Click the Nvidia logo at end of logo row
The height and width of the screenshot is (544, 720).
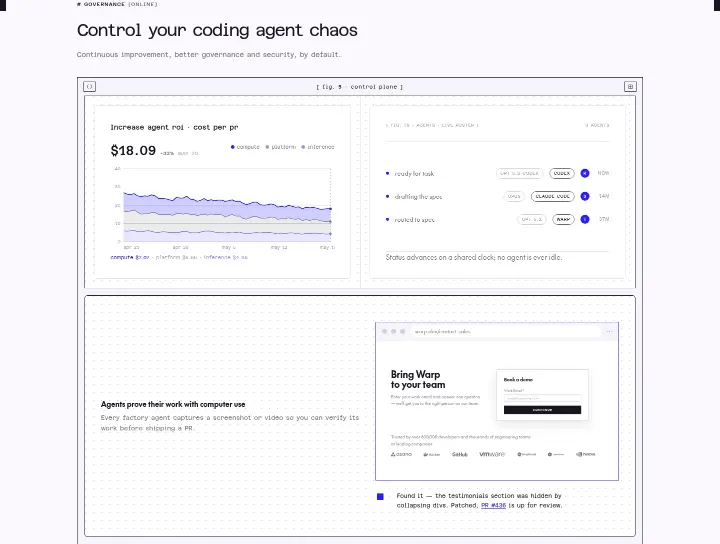click(585, 454)
